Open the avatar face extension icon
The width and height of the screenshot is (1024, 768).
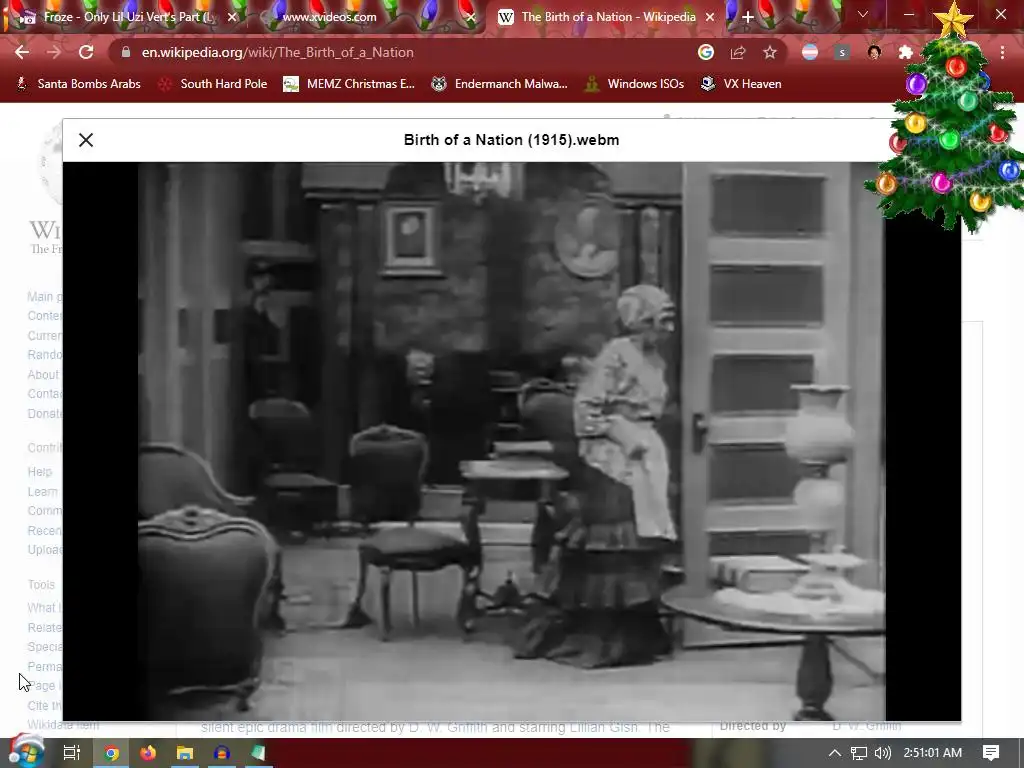(874, 52)
